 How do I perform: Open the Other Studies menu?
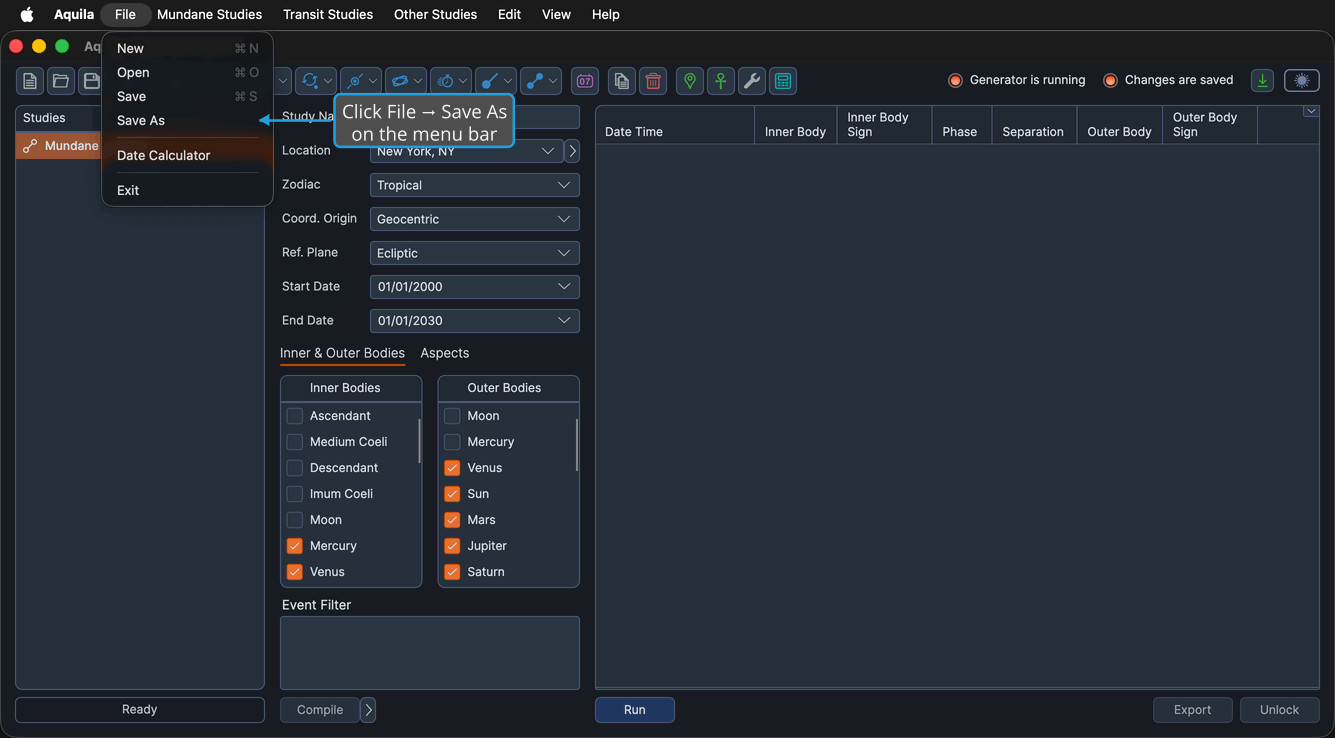pos(435,14)
